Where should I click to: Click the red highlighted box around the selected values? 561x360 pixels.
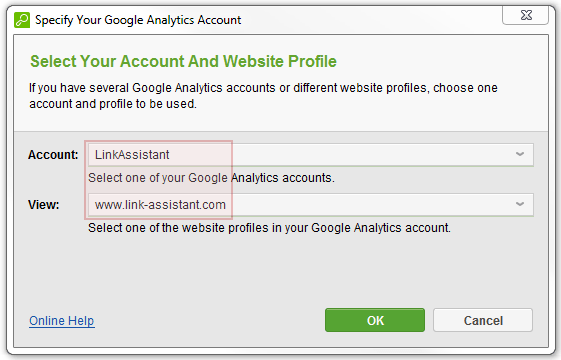click(x=158, y=180)
